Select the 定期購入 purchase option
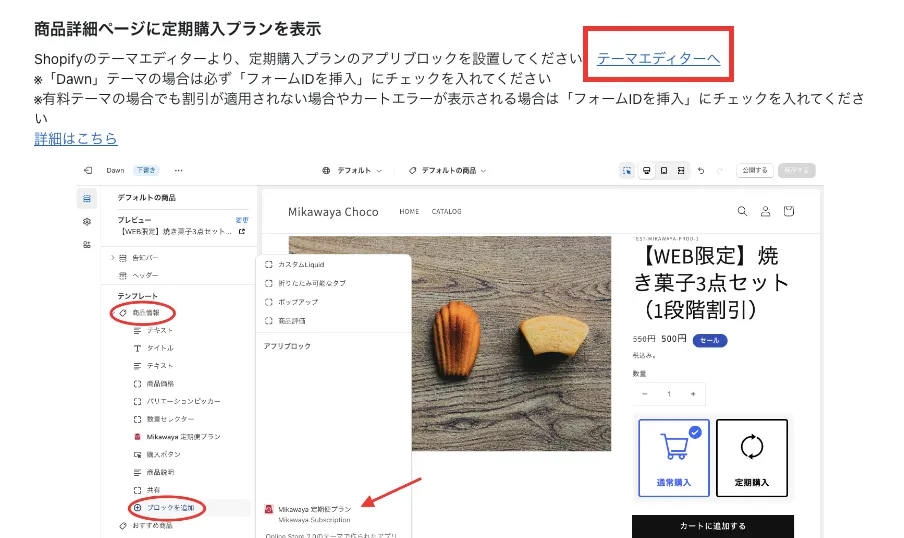The image size is (904, 538). coord(752,458)
